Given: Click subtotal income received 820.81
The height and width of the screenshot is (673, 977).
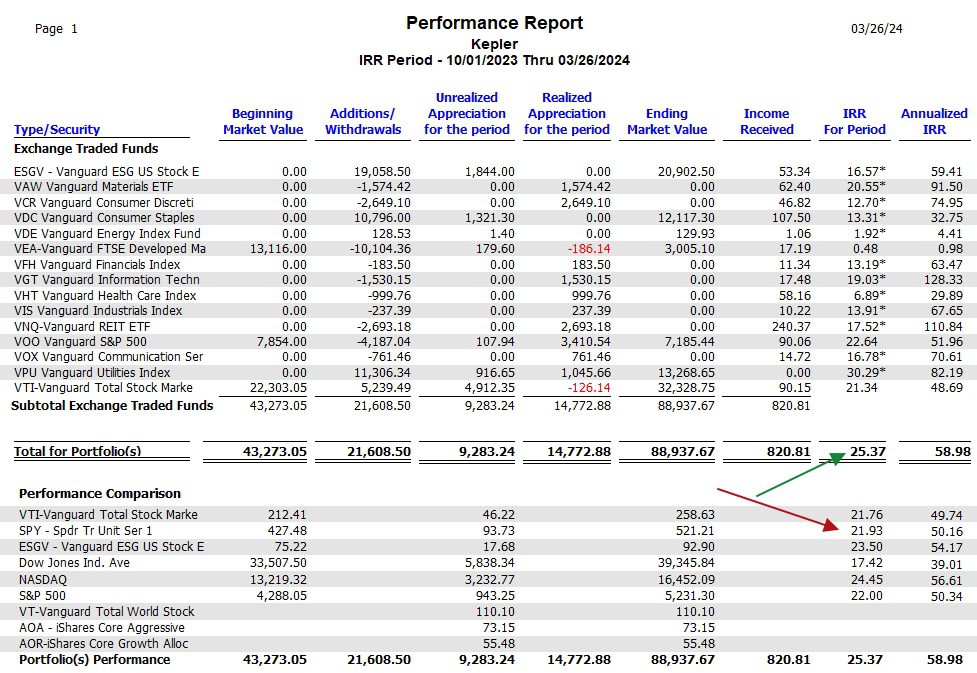Looking at the screenshot, I should click(x=791, y=406).
